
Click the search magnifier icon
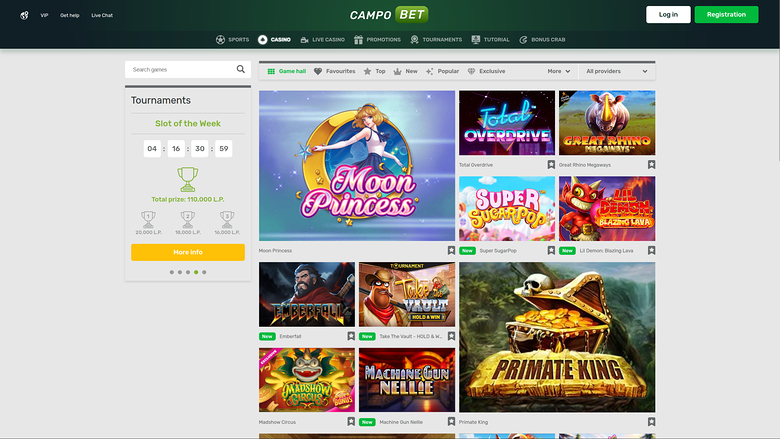tap(241, 69)
